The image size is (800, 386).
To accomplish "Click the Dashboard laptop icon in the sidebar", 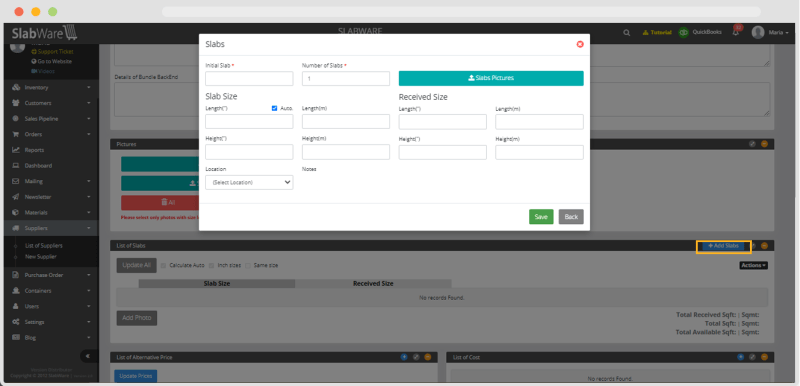I will coord(16,166).
